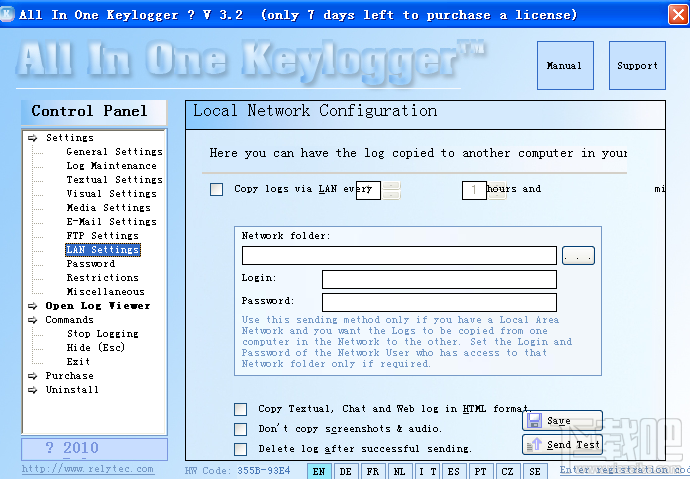Screen dimensions: 690x479
Task: Click the arrow icon beside Settings
Action: click(x=33, y=138)
